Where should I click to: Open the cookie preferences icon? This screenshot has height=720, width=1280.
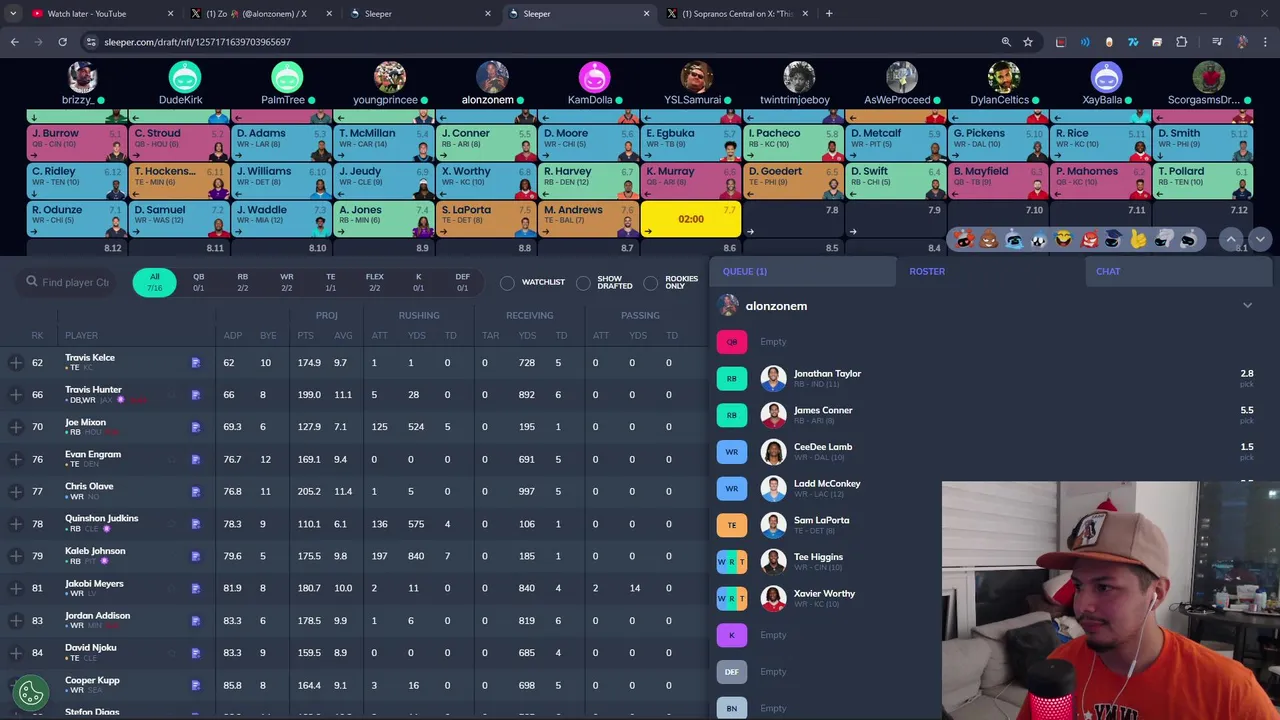(x=31, y=691)
